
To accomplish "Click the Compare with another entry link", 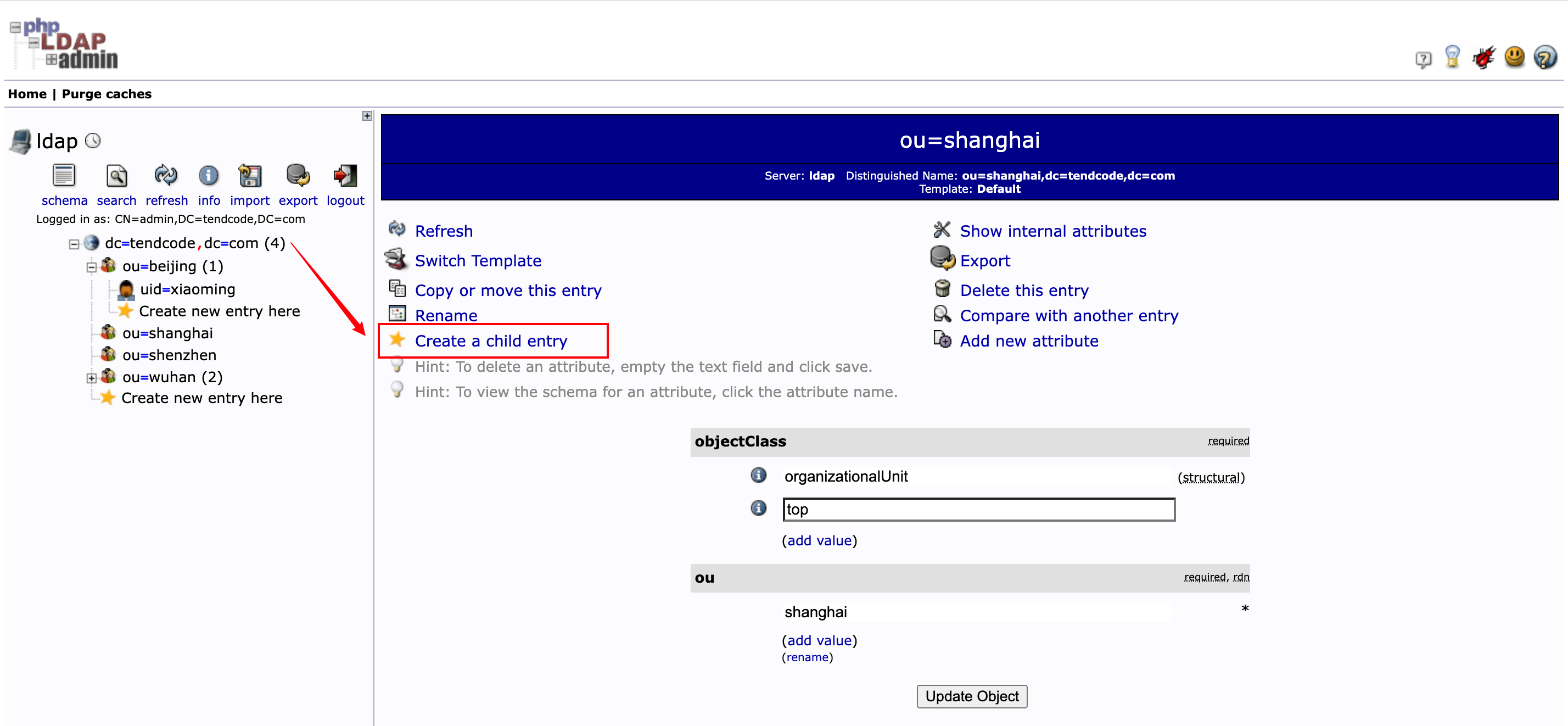I will pyautogui.click(x=1069, y=316).
